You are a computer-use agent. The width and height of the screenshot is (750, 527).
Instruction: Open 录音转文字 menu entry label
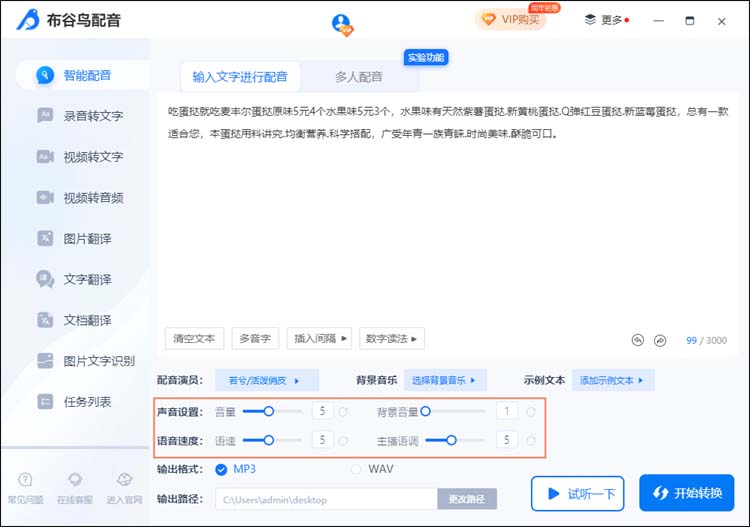coord(93,116)
